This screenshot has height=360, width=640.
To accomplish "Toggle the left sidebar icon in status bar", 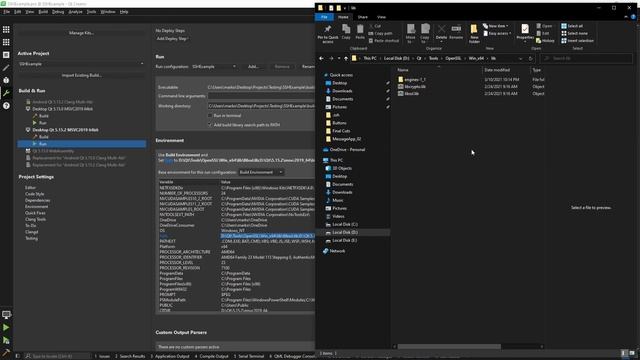I will 17,356.
